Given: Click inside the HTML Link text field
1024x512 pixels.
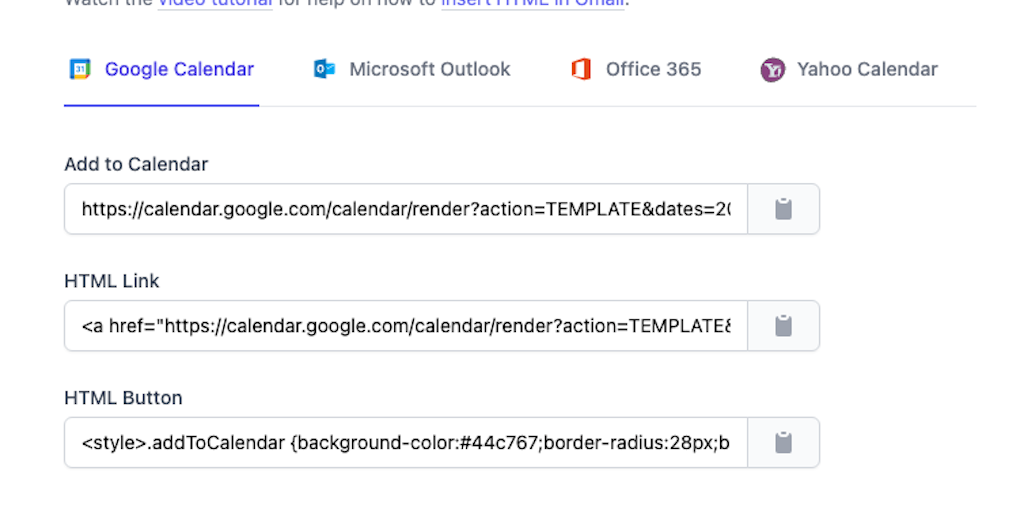Looking at the screenshot, I should [x=405, y=326].
